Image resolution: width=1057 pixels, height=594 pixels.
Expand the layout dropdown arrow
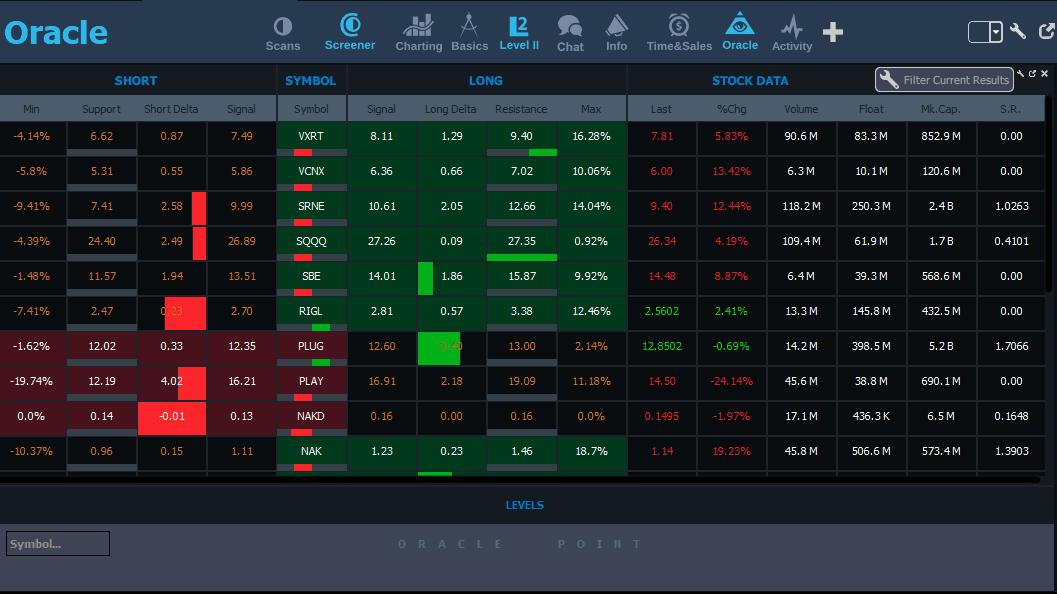[x=996, y=32]
